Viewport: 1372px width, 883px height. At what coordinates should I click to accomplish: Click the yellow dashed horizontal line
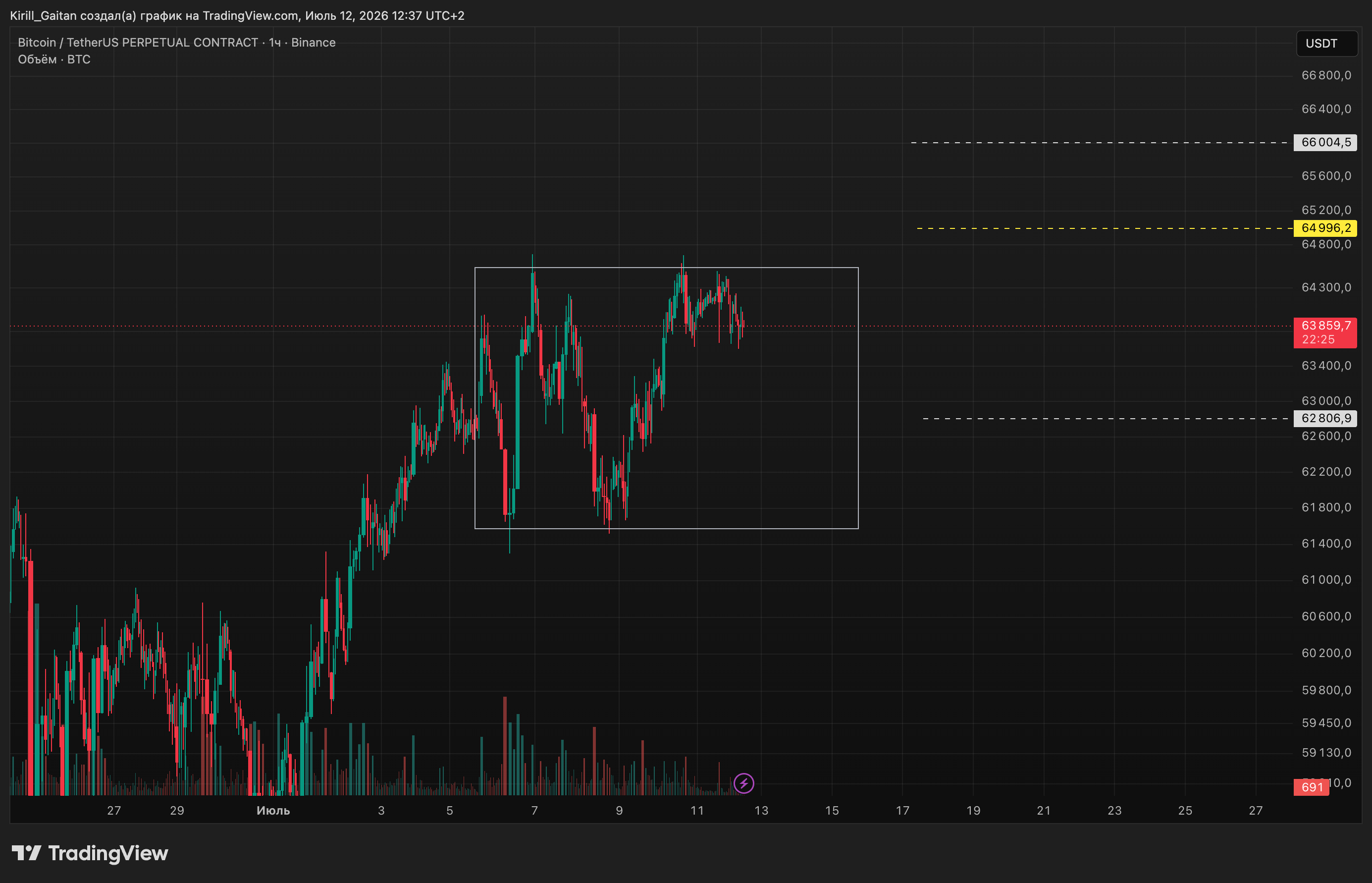1105,228
